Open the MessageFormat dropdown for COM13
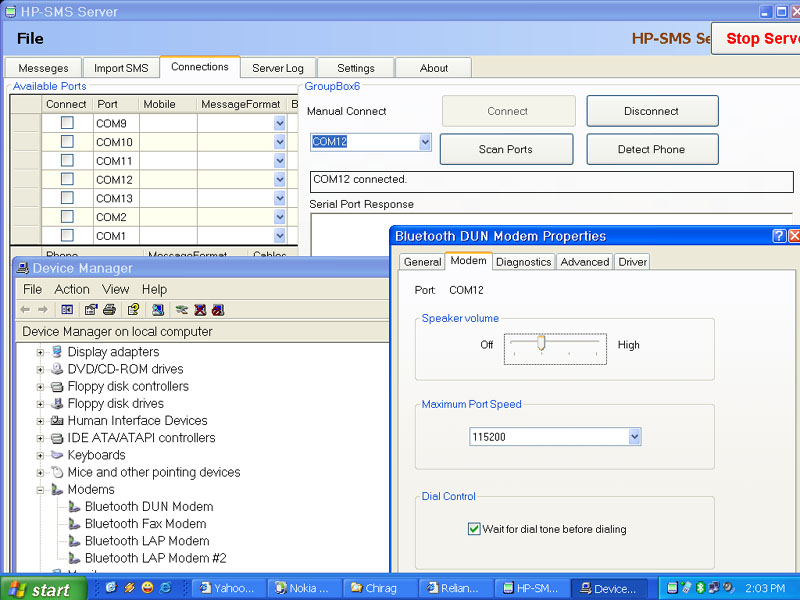The image size is (800, 600). coord(279,198)
